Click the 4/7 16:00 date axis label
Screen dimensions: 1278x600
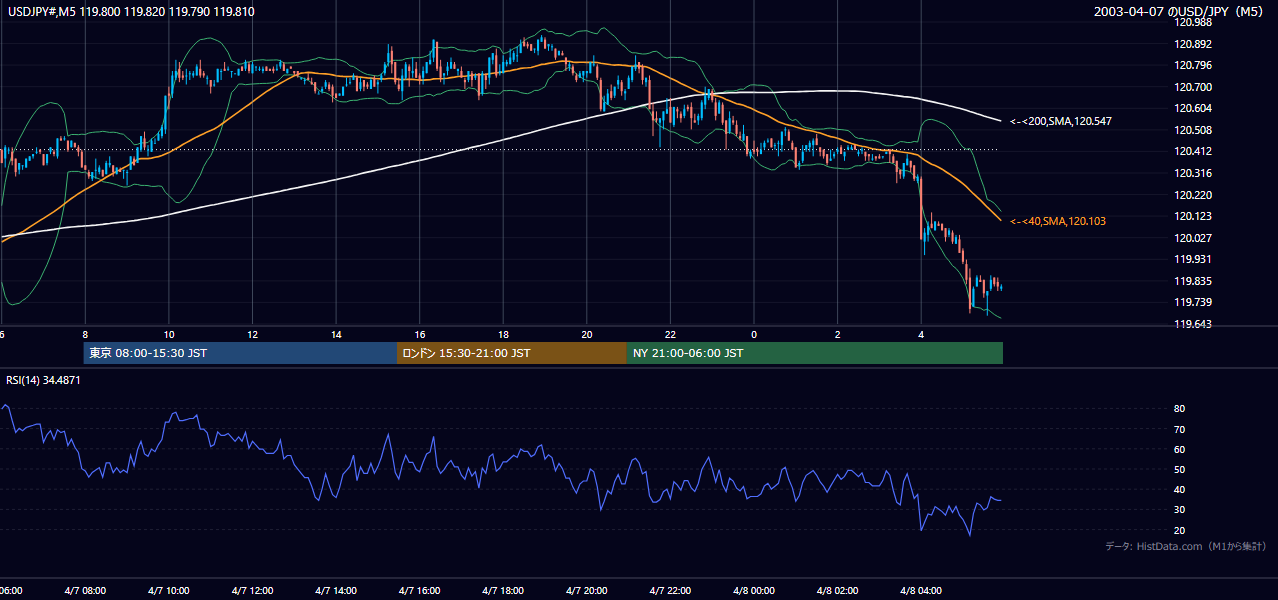pos(420,591)
